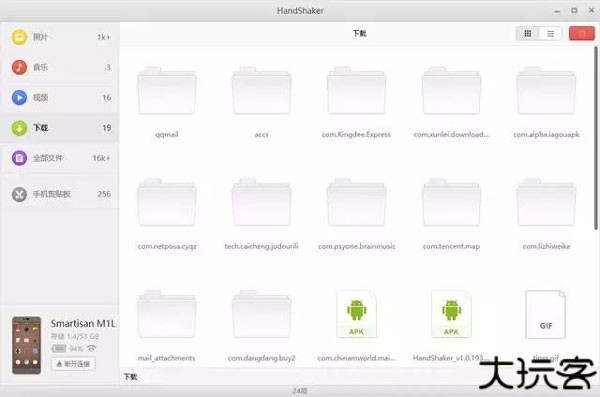This screenshot has width=600, height=397.
Task: Open the purple All Files category icon
Action: (x=19, y=158)
